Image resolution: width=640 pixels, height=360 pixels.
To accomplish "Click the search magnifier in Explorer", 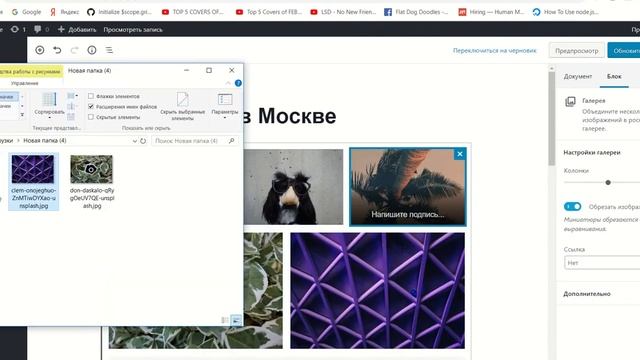I will 231,141.
